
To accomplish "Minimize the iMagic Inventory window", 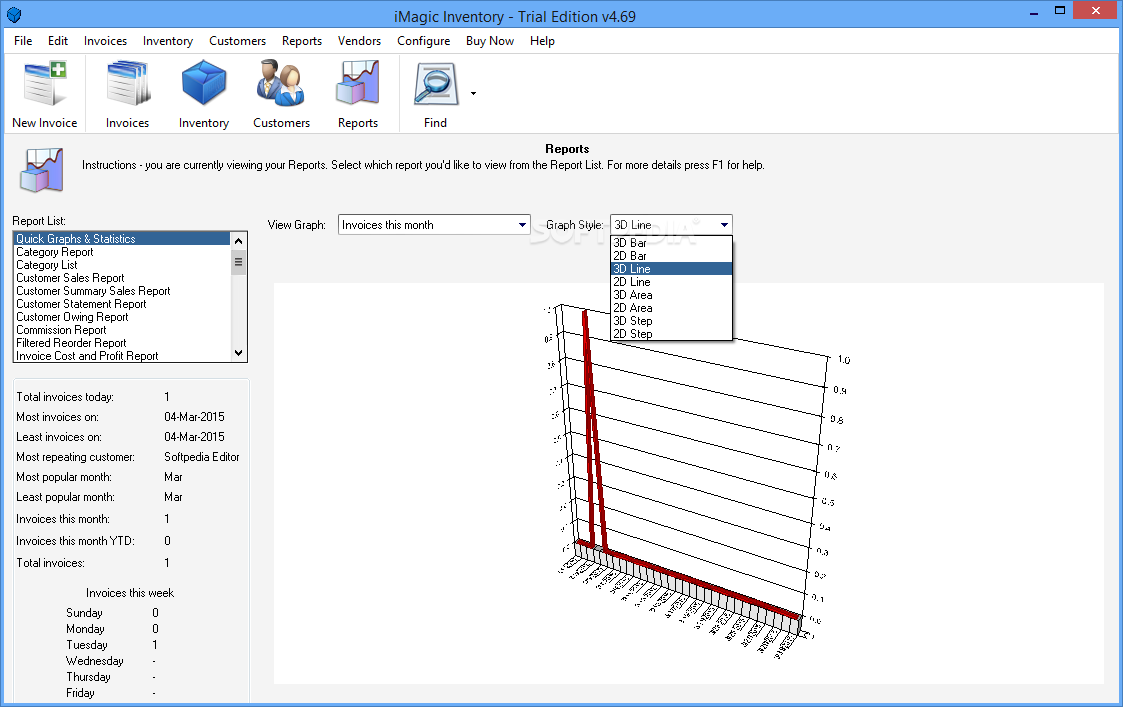I will (1033, 12).
